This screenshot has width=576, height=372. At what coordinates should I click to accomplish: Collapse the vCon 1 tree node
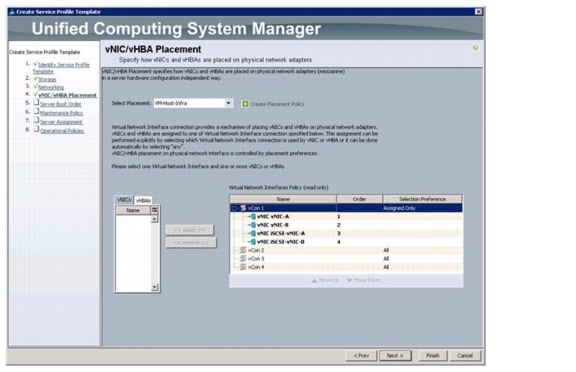click(234, 208)
